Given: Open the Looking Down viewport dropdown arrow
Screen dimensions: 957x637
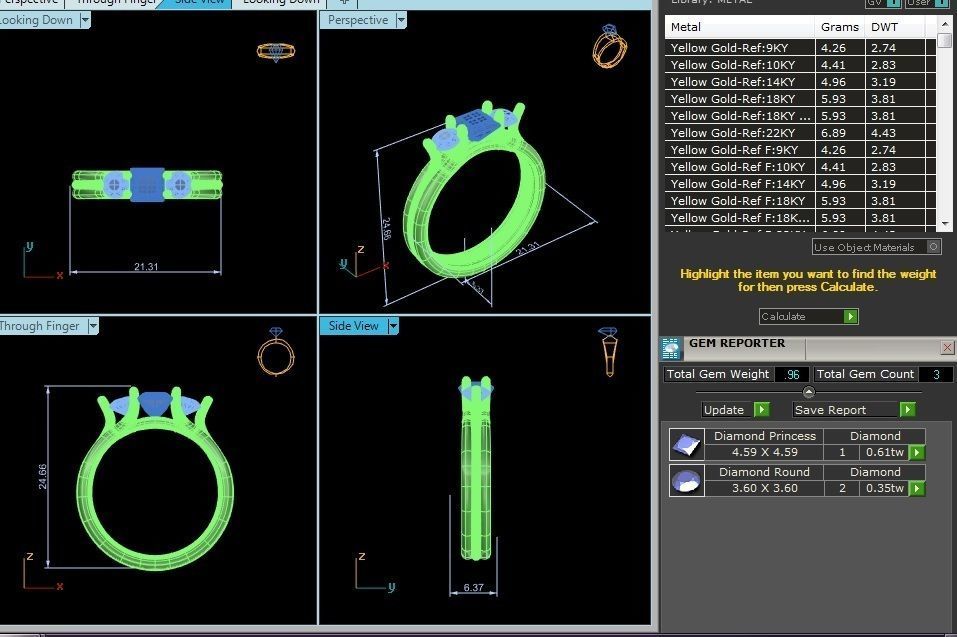Looking at the screenshot, I should tap(85, 20).
